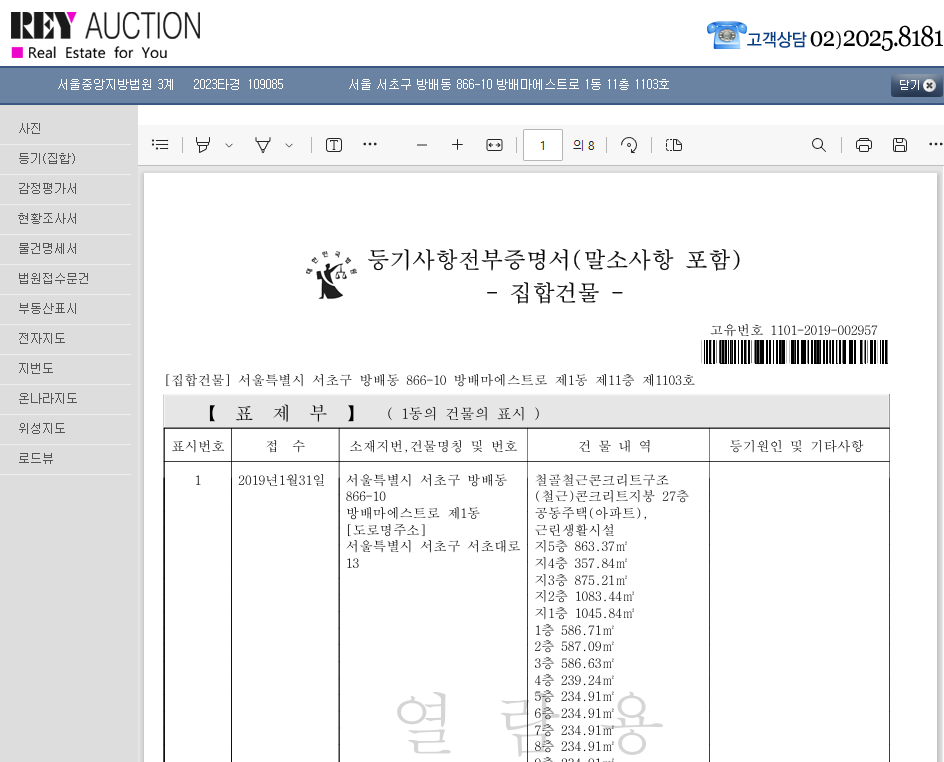944x762 pixels.
Task: Click the REY AUCTION logo
Action: [x=106, y=36]
